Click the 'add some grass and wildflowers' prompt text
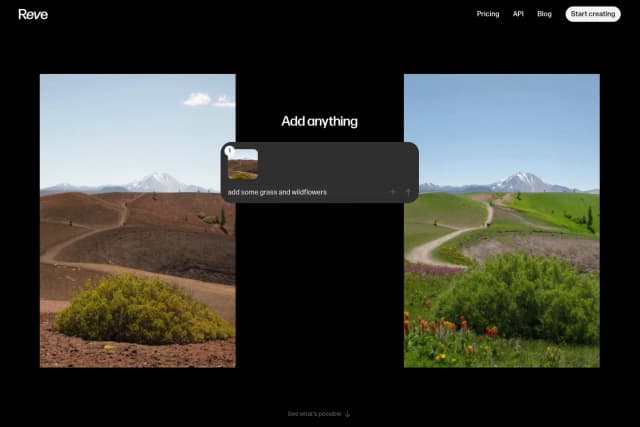Viewport: 640px width, 427px height. [277, 192]
